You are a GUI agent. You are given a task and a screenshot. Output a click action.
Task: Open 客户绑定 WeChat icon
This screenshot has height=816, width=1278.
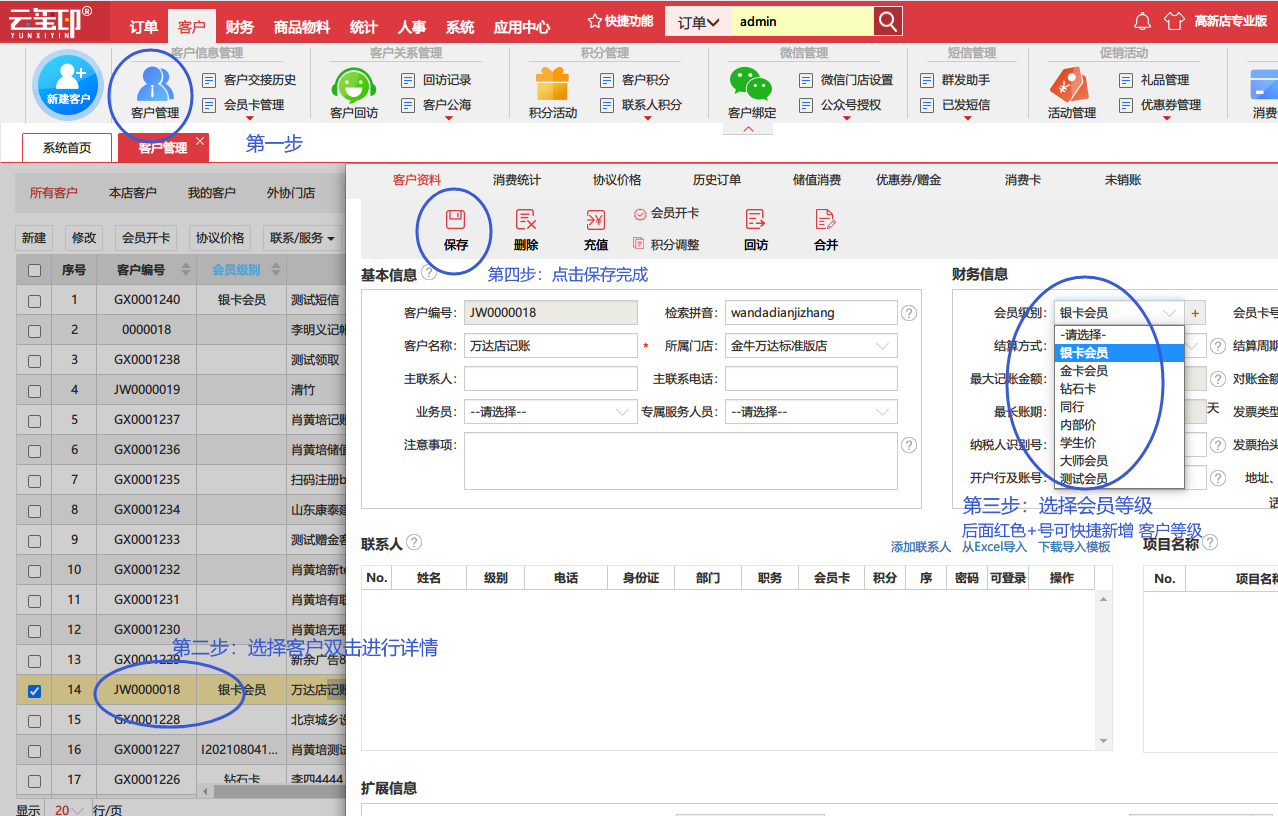(752, 93)
